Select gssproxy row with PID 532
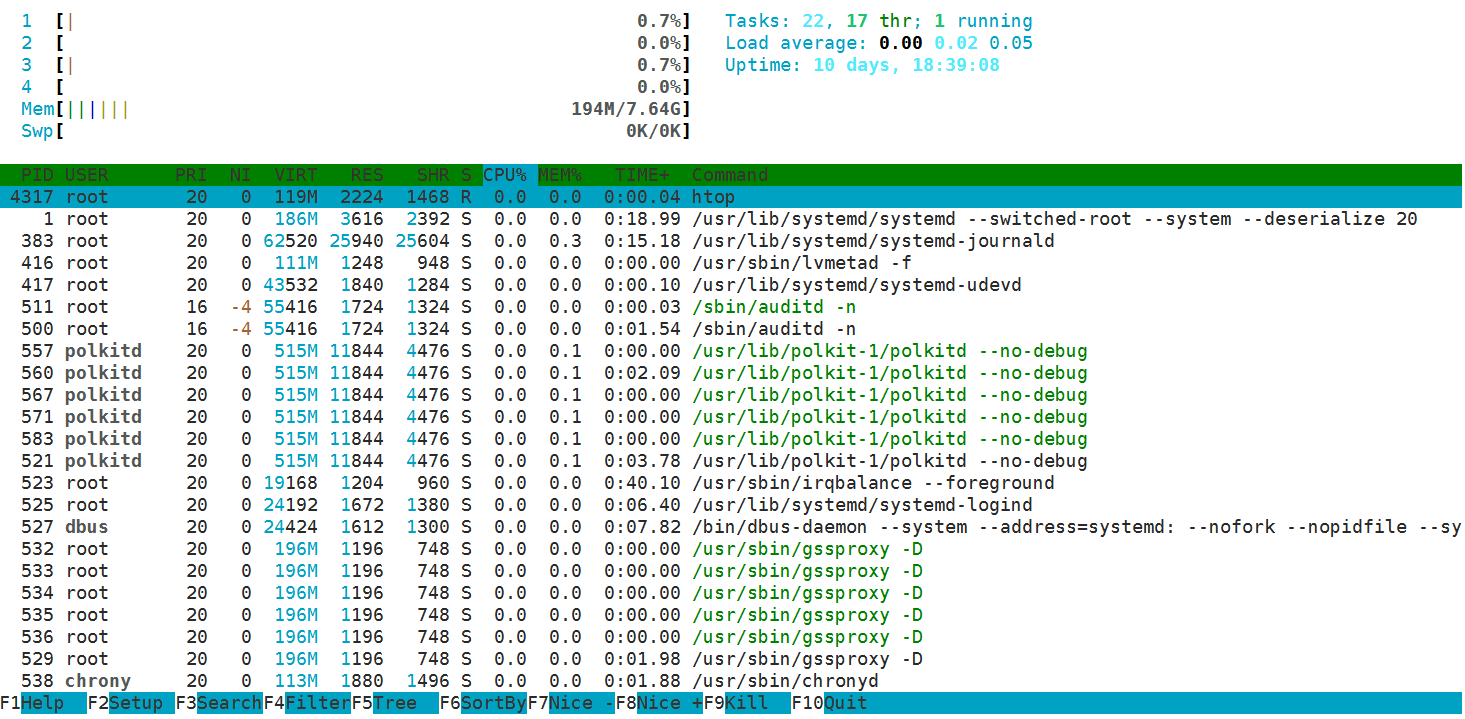 731,549
